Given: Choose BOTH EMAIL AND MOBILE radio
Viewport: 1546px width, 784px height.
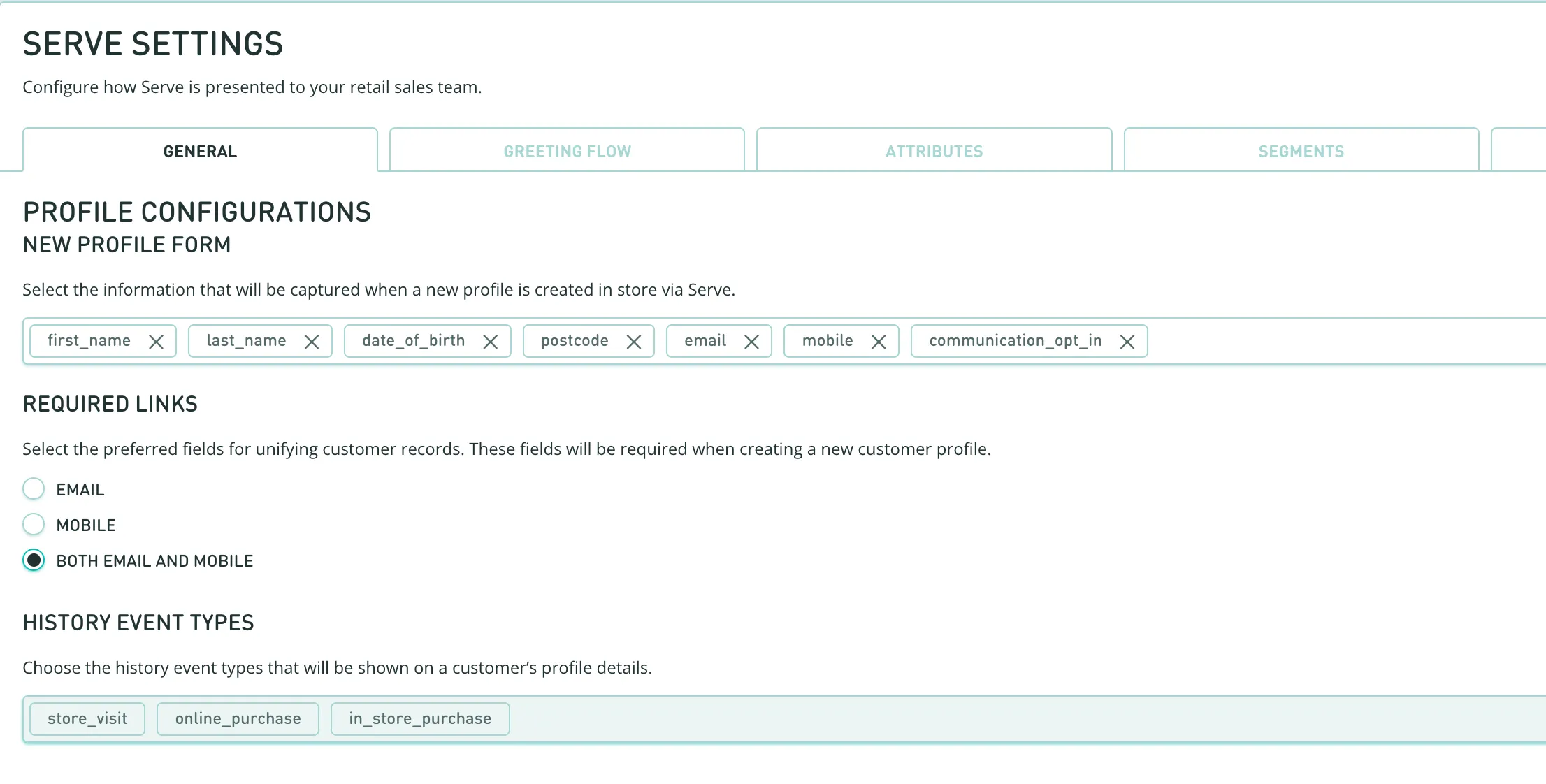Looking at the screenshot, I should [x=34, y=560].
